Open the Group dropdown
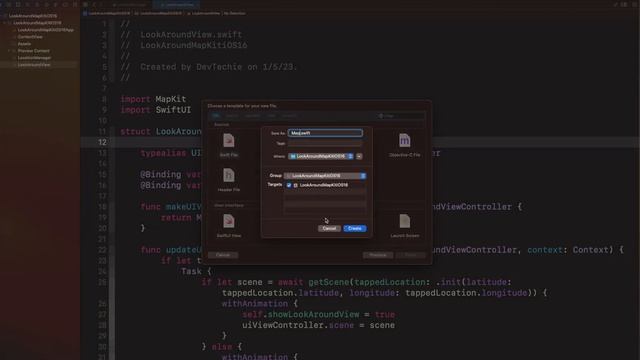Screen dimensions: 640x360 pos(325,176)
